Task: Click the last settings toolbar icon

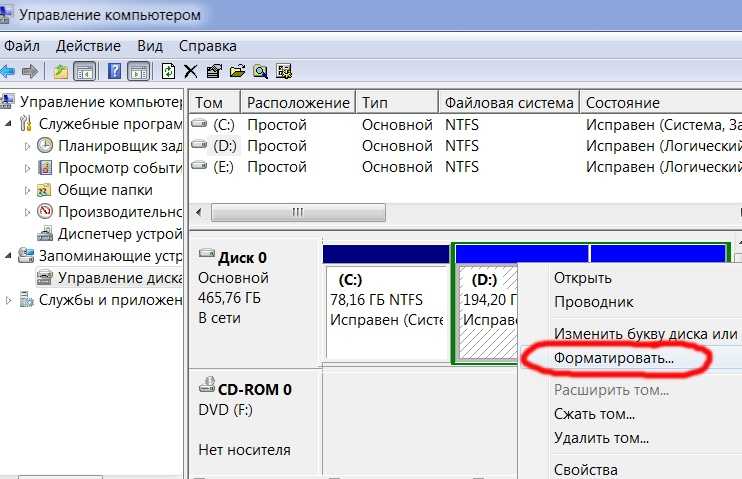Action: (284, 71)
